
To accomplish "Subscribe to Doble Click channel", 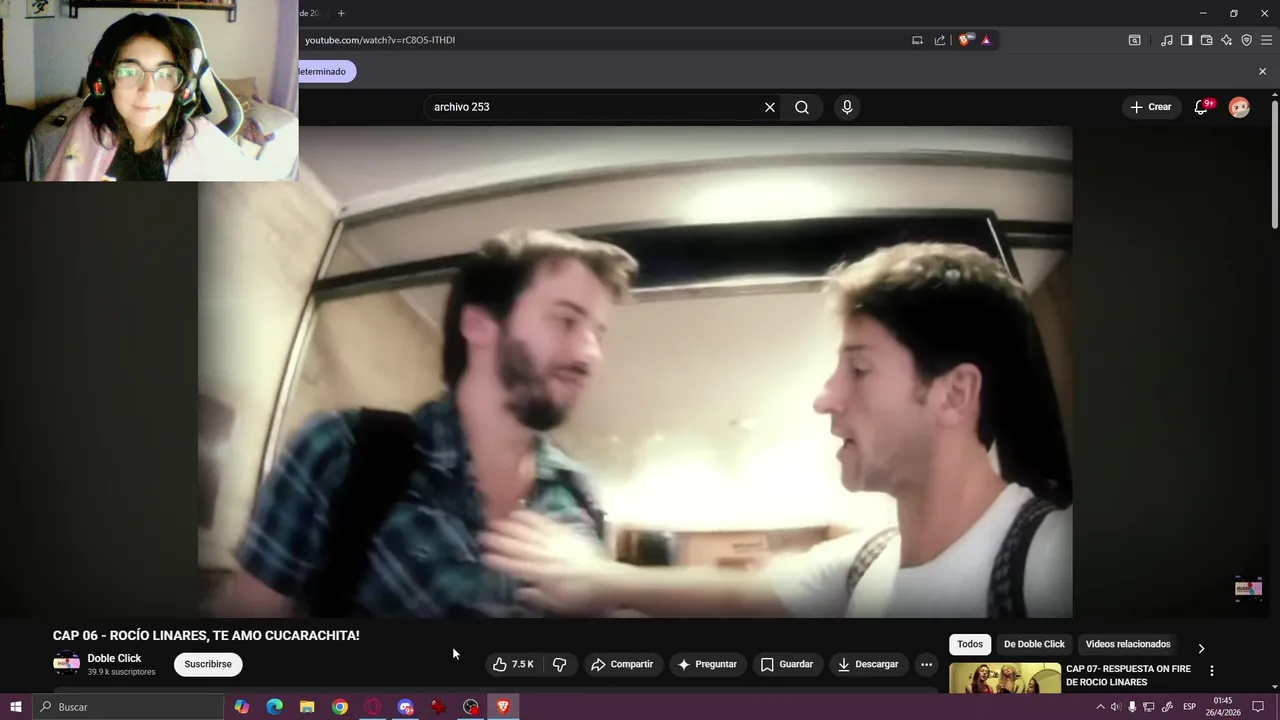I will click(208, 664).
